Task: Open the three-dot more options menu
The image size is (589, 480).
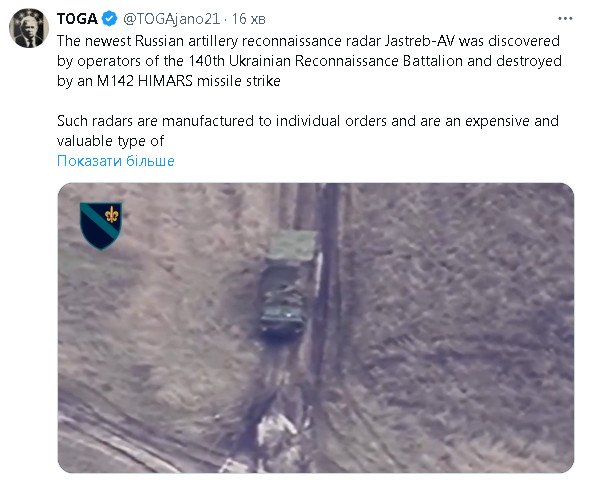Action: point(565,18)
